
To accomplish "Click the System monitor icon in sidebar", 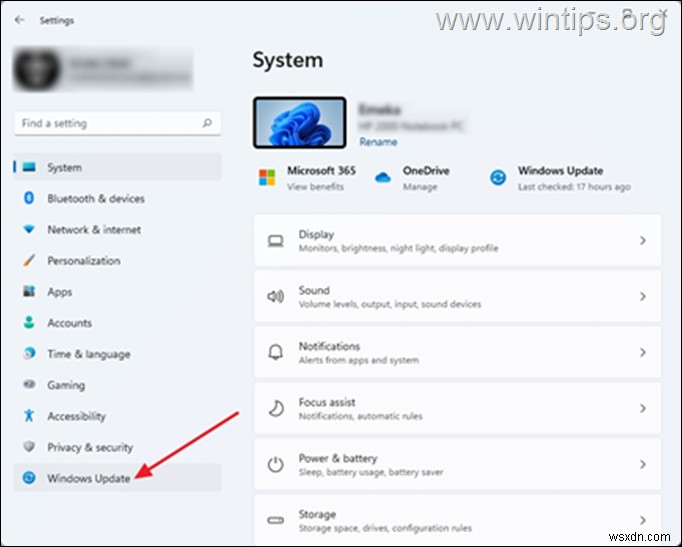I will point(29,167).
